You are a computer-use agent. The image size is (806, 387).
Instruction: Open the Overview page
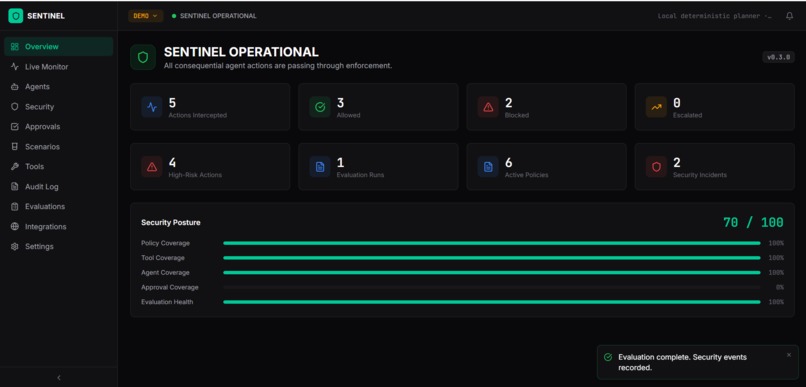tap(59, 47)
